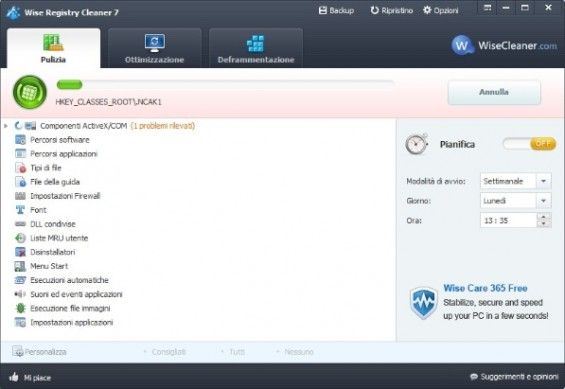Screen dimensions: 565x389
Task: Open the Backup menu
Action: pos(336,10)
